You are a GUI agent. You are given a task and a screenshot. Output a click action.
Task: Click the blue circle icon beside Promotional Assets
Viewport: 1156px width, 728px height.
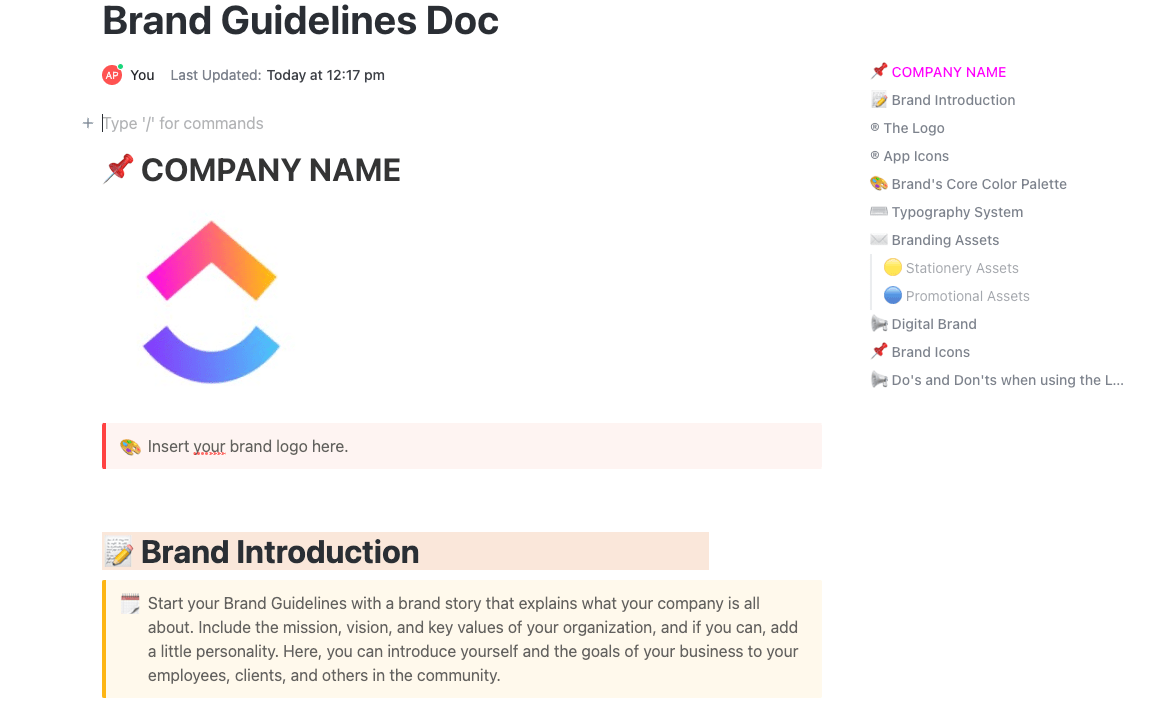[893, 296]
